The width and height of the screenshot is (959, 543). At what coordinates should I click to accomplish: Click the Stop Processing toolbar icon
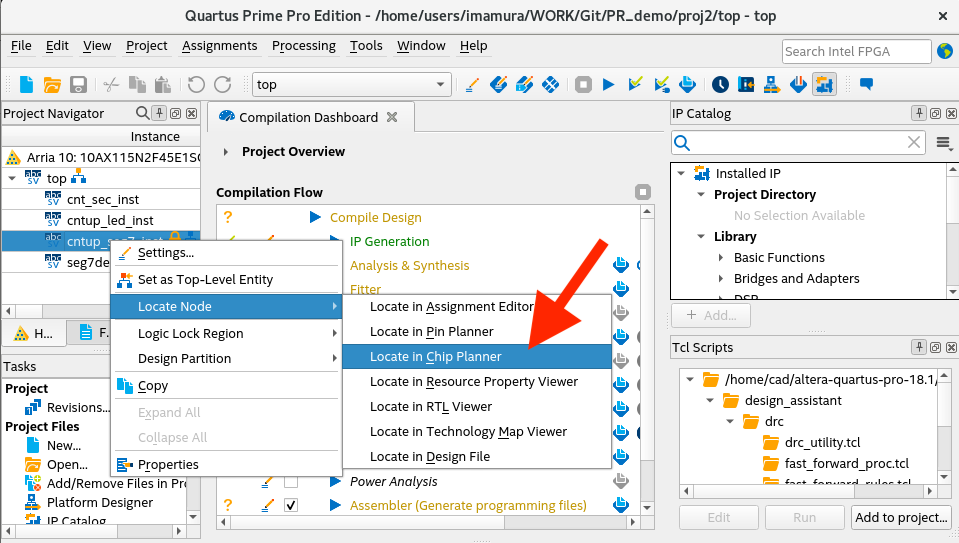tap(583, 84)
